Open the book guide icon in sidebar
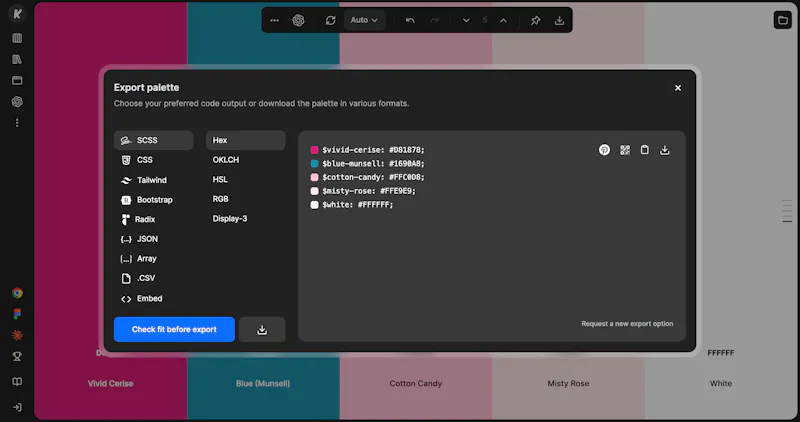 pos(17,382)
